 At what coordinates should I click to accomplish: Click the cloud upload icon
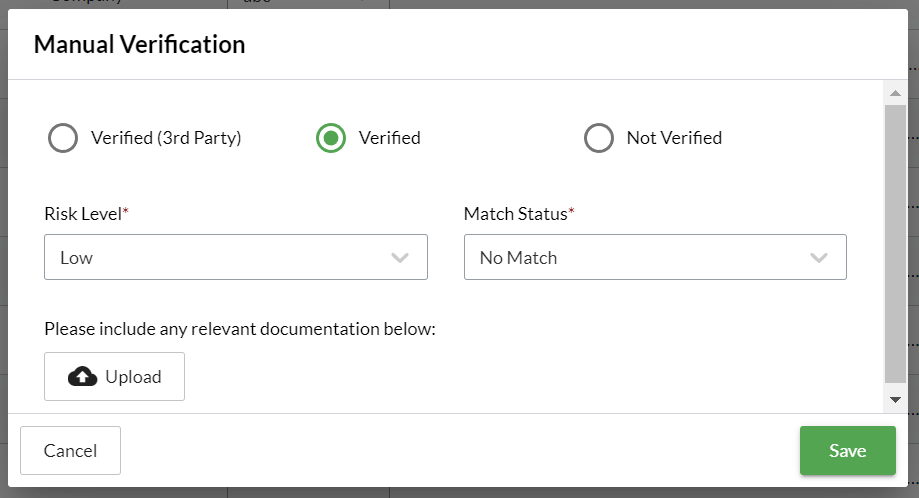pyautogui.click(x=82, y=377)
